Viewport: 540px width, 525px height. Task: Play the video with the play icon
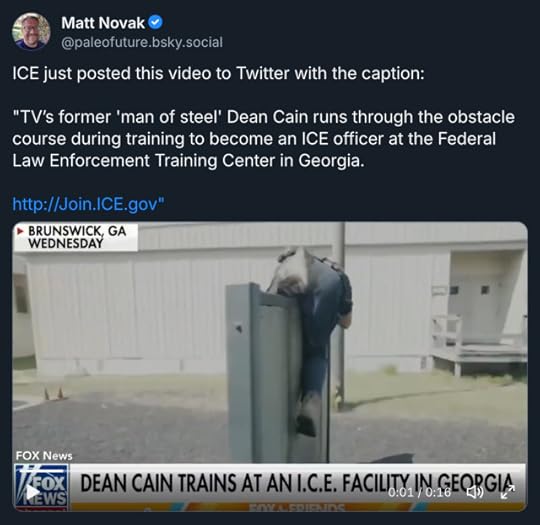[x=33, y=492]
